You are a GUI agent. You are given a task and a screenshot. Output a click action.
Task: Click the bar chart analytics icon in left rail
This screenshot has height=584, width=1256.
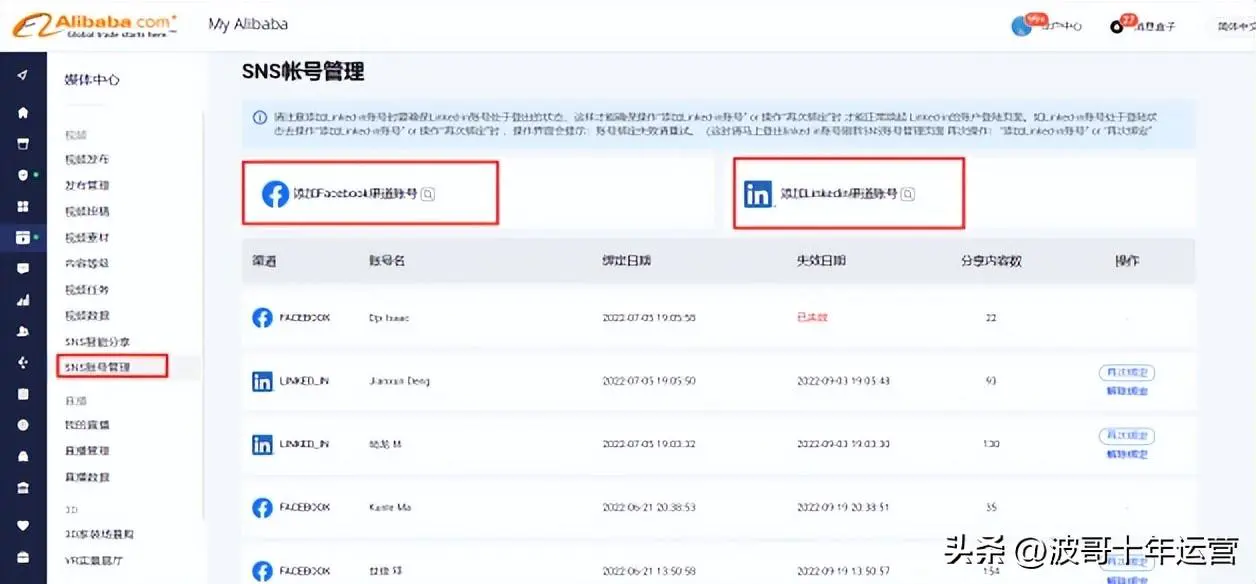tap(23, 300)
